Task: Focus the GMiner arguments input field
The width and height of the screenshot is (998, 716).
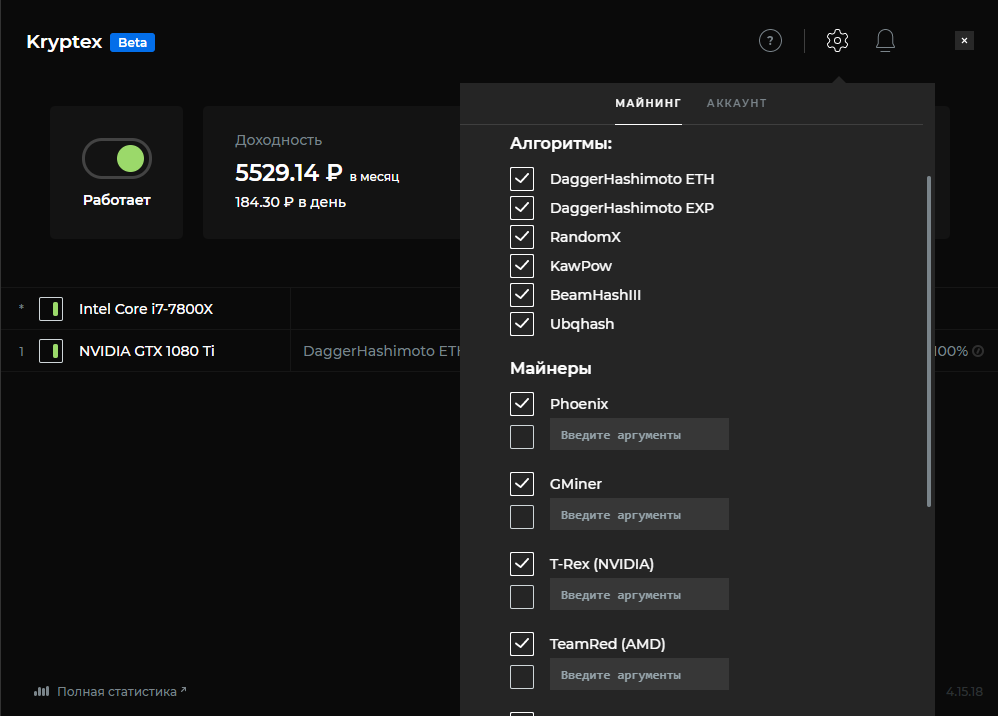Action: [639, 514]
